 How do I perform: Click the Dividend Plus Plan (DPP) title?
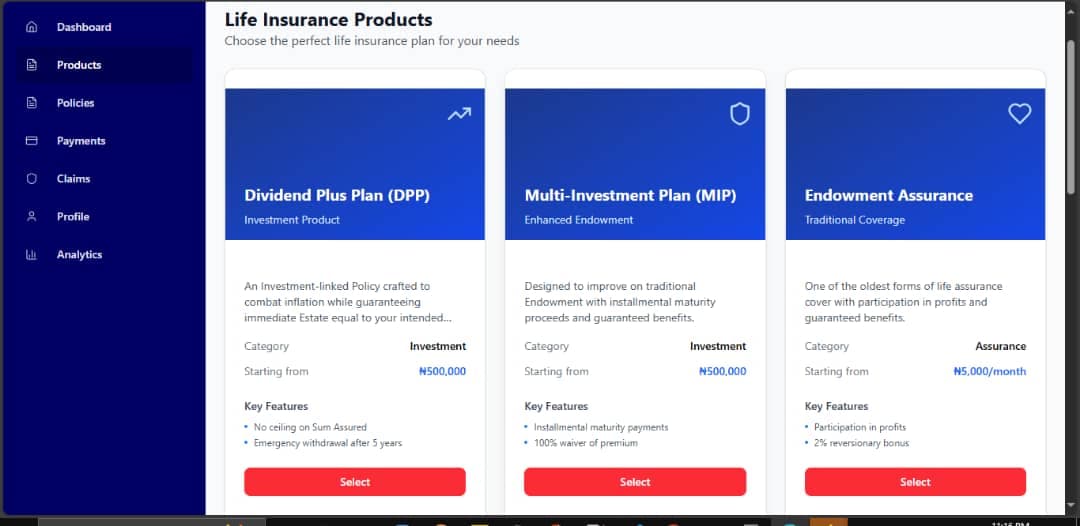pos(337,195)
